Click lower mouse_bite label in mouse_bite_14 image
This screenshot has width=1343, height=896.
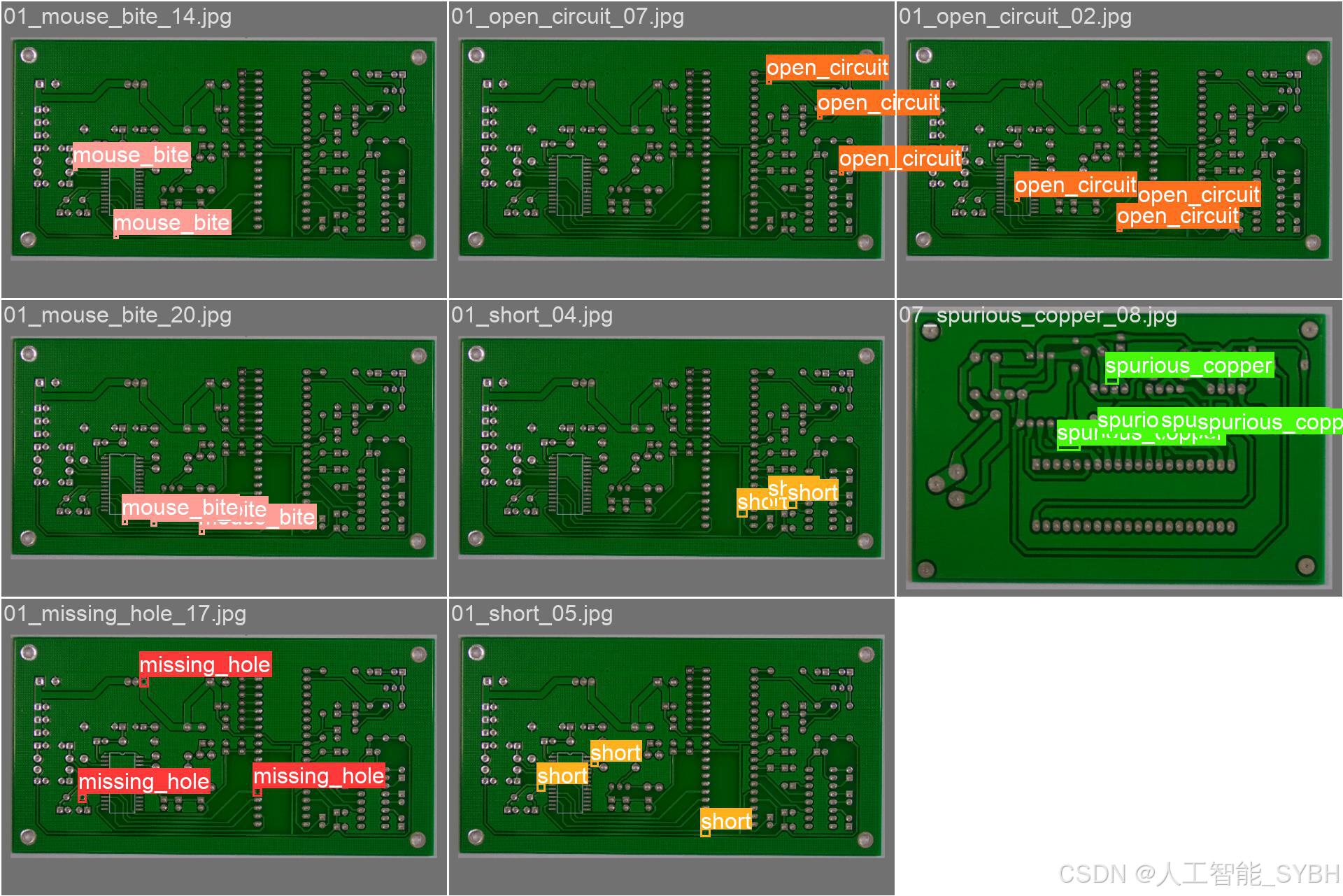pos(171,222)
